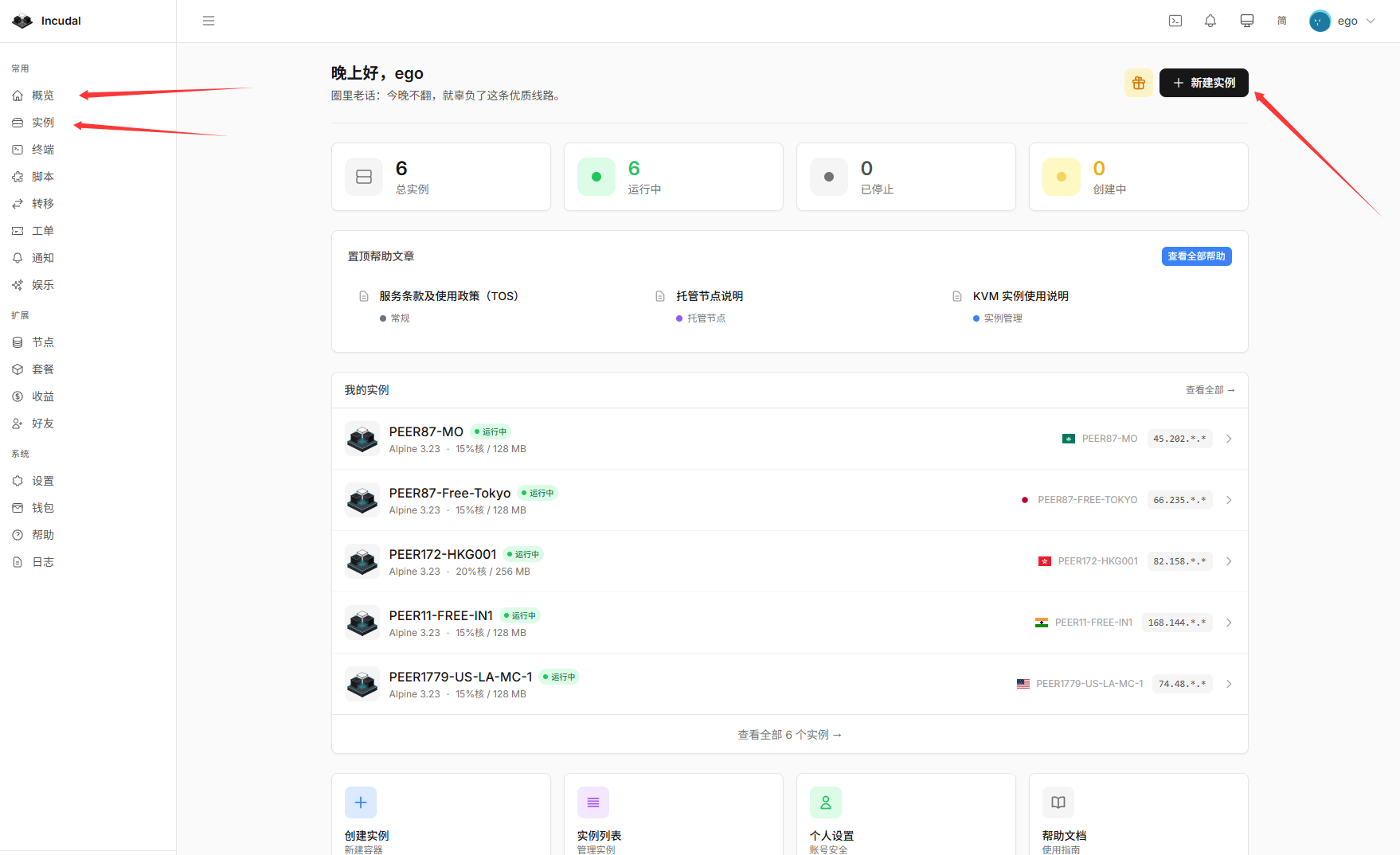The image size is (1400, 855).
Task: Click the 运行中 green status card
Action: point(673,177)
